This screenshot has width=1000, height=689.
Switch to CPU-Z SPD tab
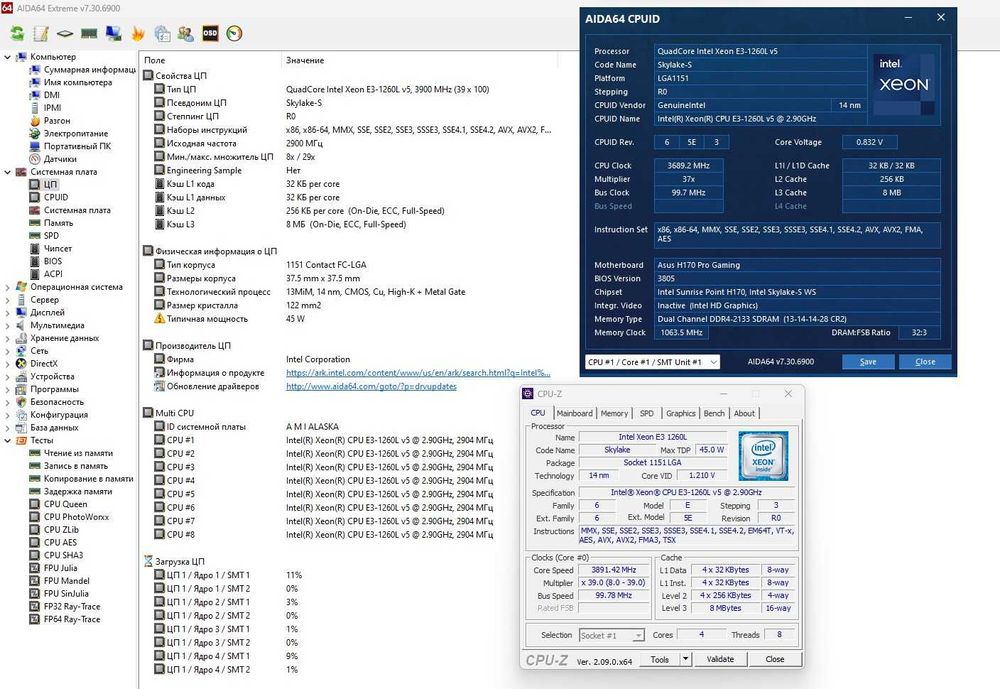pyautogui.click(x=647, y=413)
